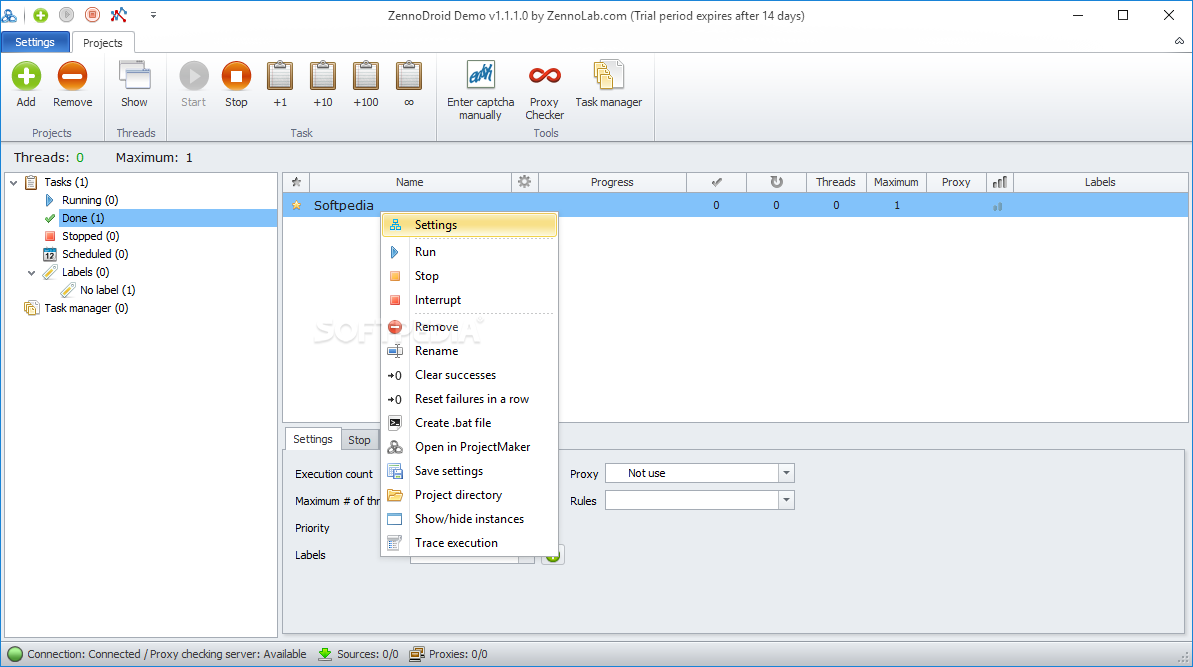Choose Run in context menu
The image size is (1193, 667).
click(x=469, y=252)
